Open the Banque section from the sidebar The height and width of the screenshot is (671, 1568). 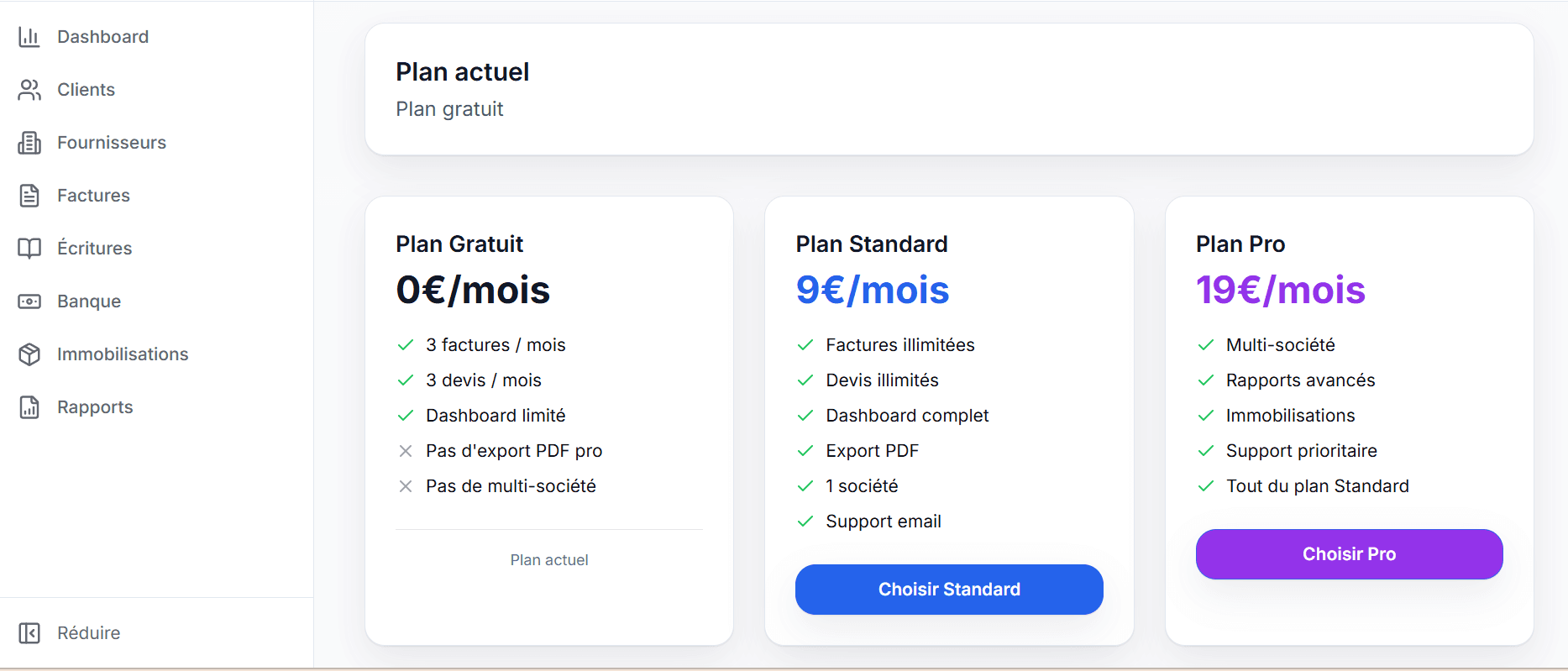88,301
